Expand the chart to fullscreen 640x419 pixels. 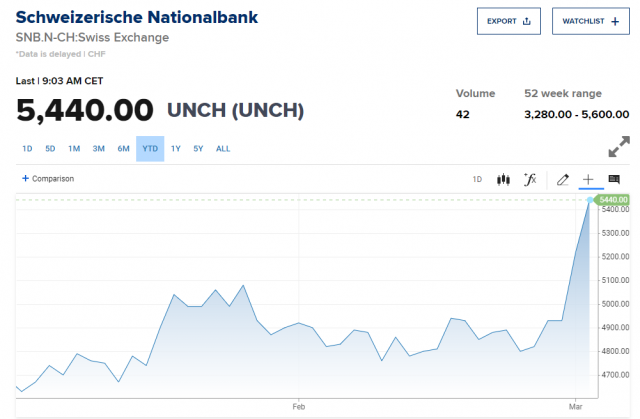(618, 147)
